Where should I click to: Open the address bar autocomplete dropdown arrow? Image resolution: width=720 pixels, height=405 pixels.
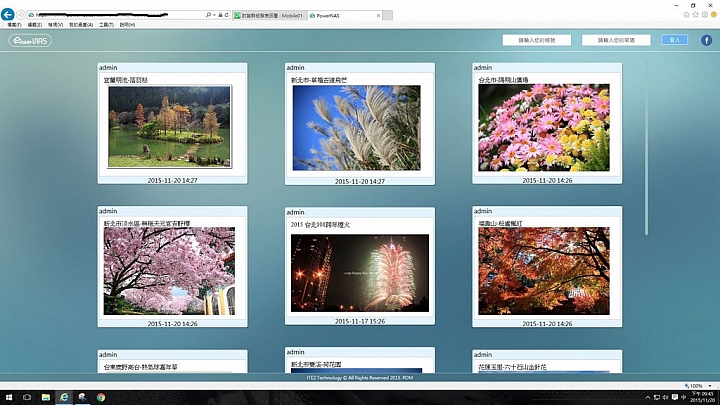click(214, 15)
